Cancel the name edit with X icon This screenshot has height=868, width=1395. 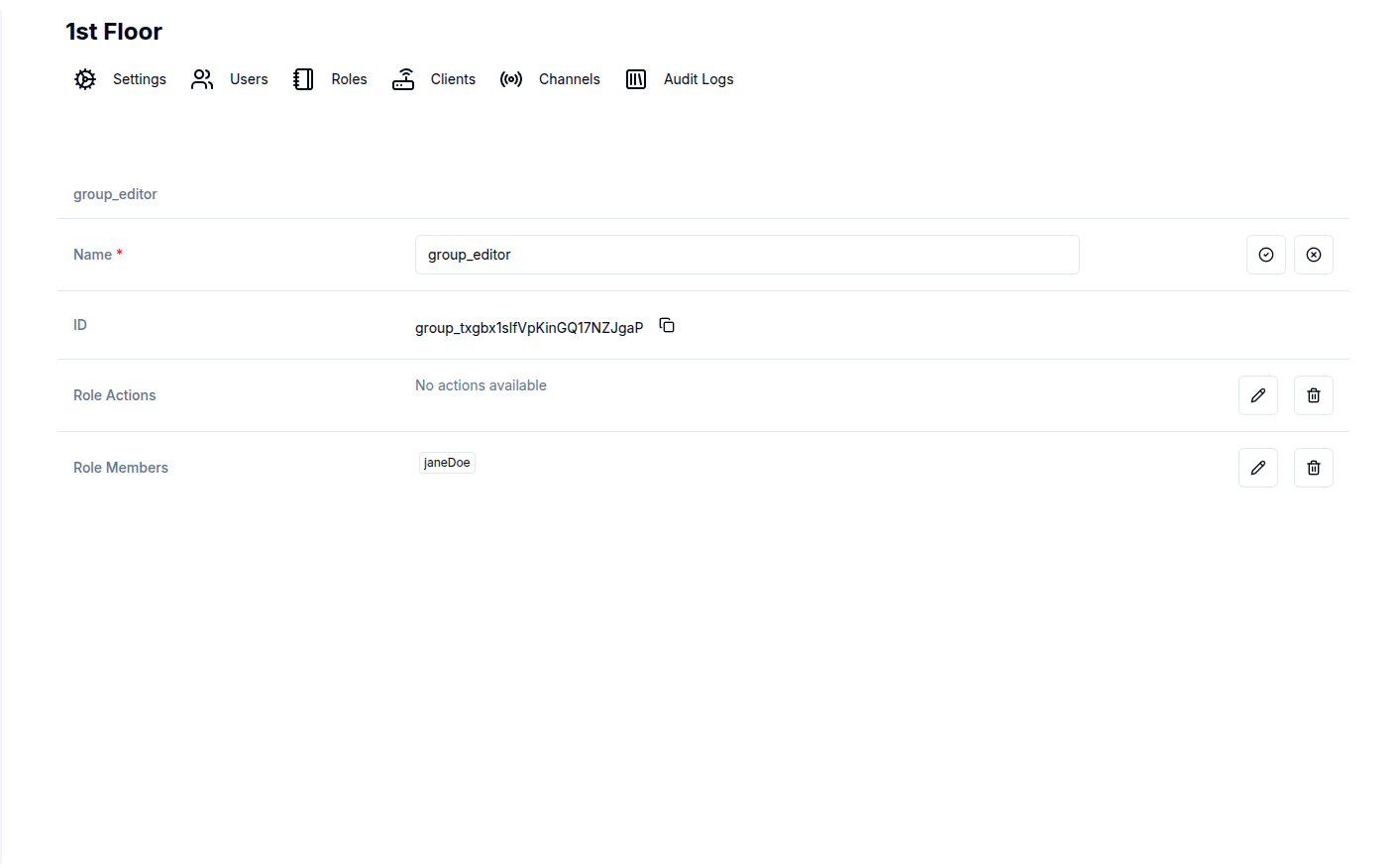[1314, 255]
